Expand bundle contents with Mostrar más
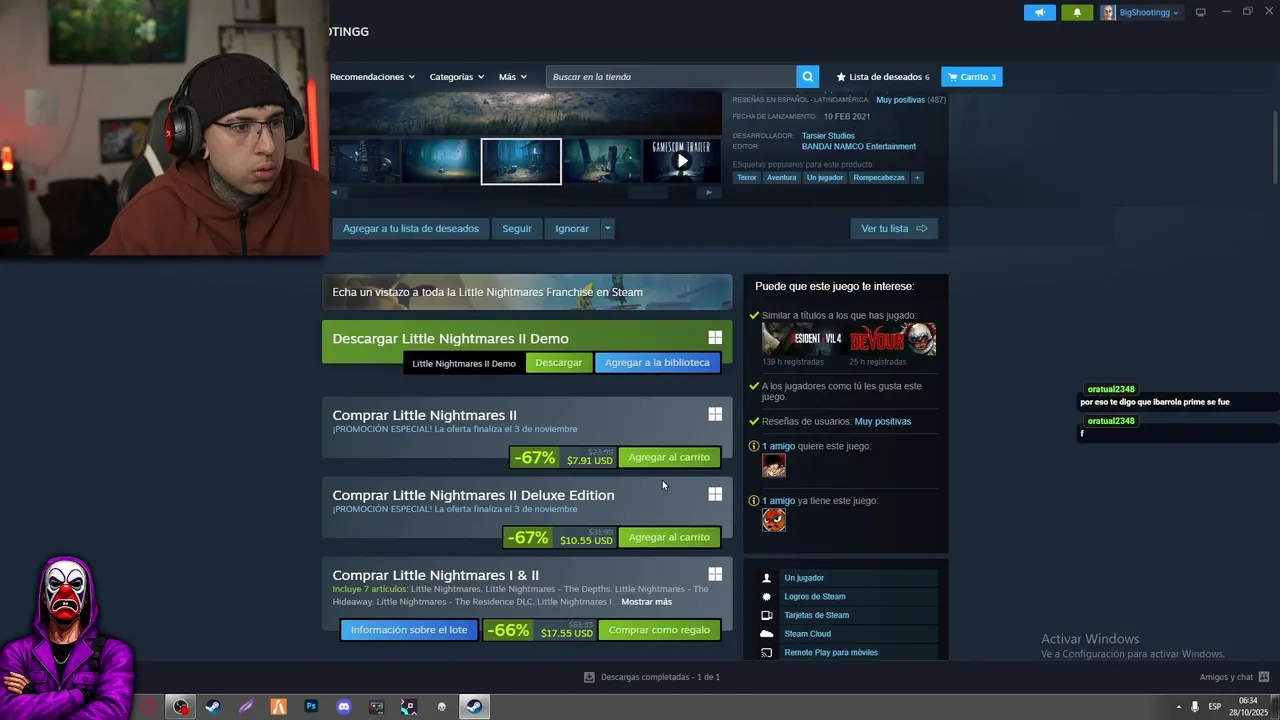The height and width of the screenshot is (720, 1280). click(x=646, y=602)
